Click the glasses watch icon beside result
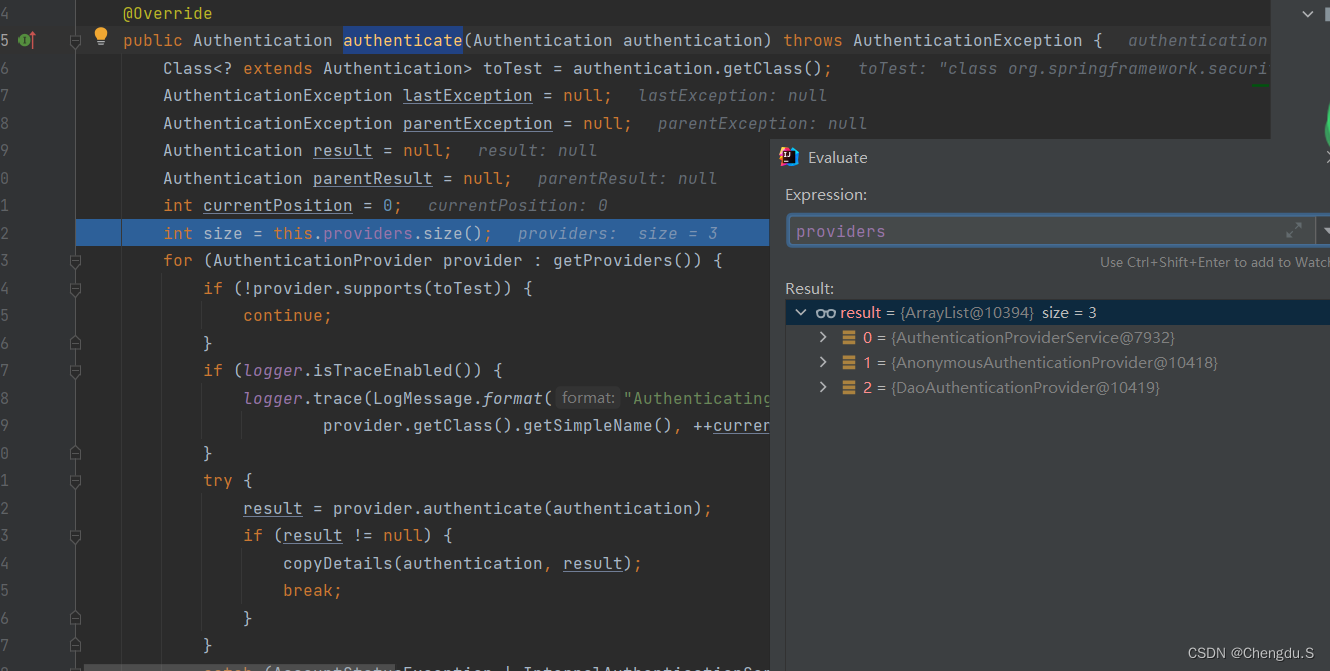 click(826, 313)
